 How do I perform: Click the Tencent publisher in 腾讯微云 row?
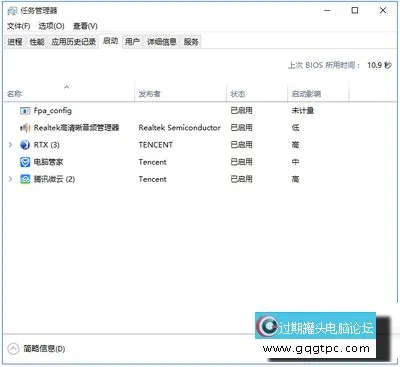tap(152, 179)
